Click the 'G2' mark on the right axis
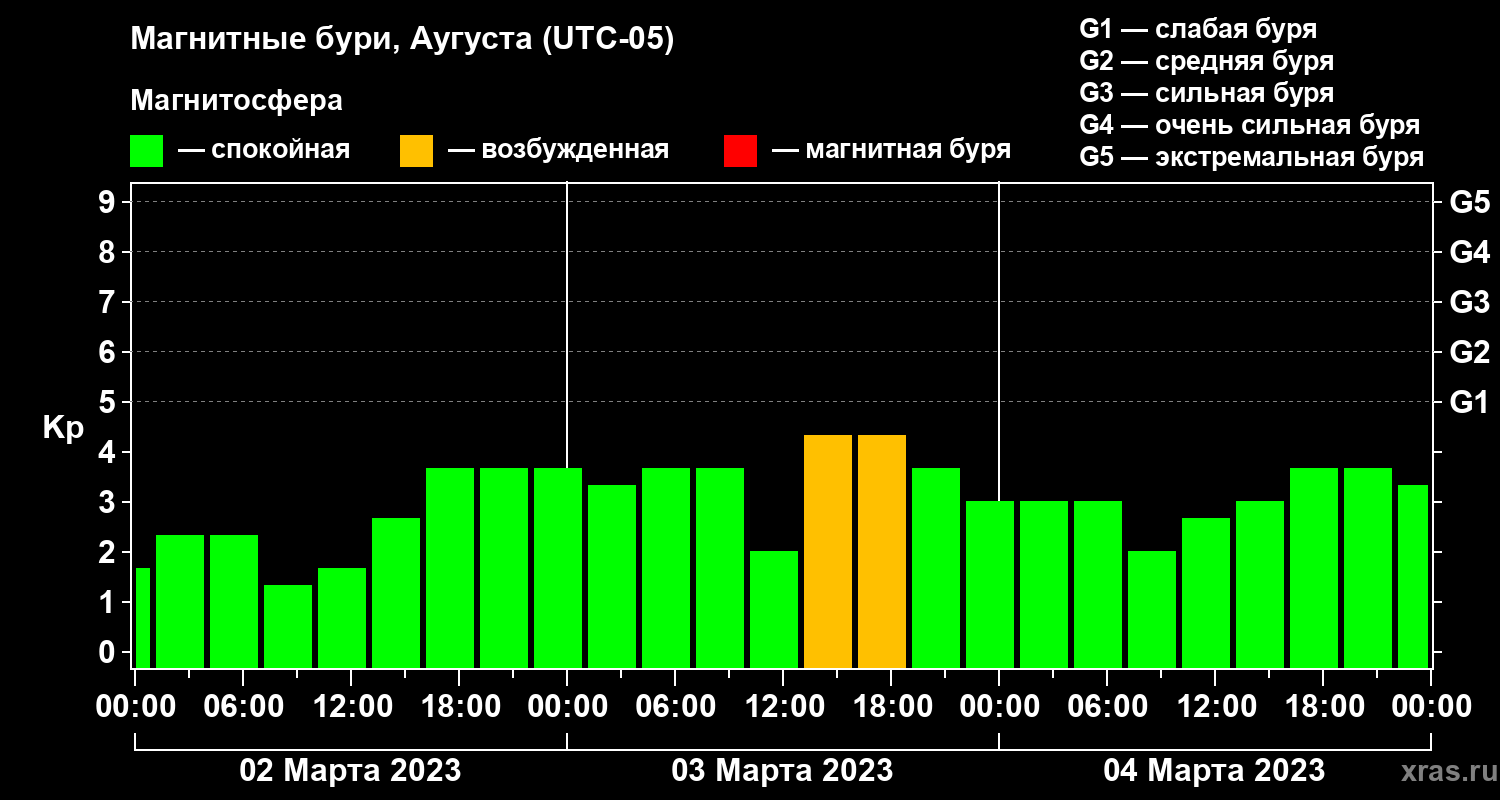 [x=1469, y=352]
